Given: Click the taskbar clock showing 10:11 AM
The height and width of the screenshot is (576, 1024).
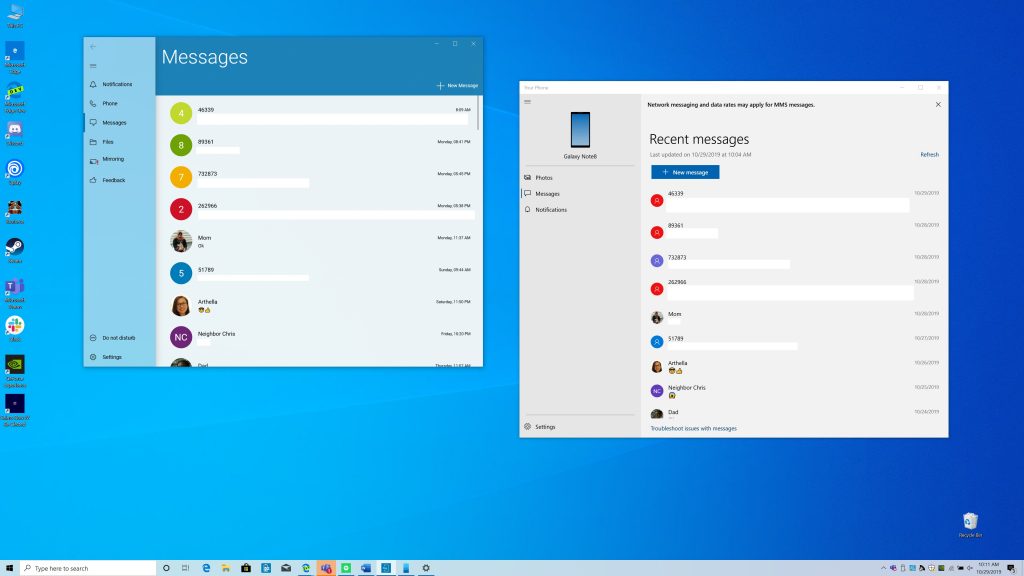Looking at the screenshot, I should [x=989, y=568].
